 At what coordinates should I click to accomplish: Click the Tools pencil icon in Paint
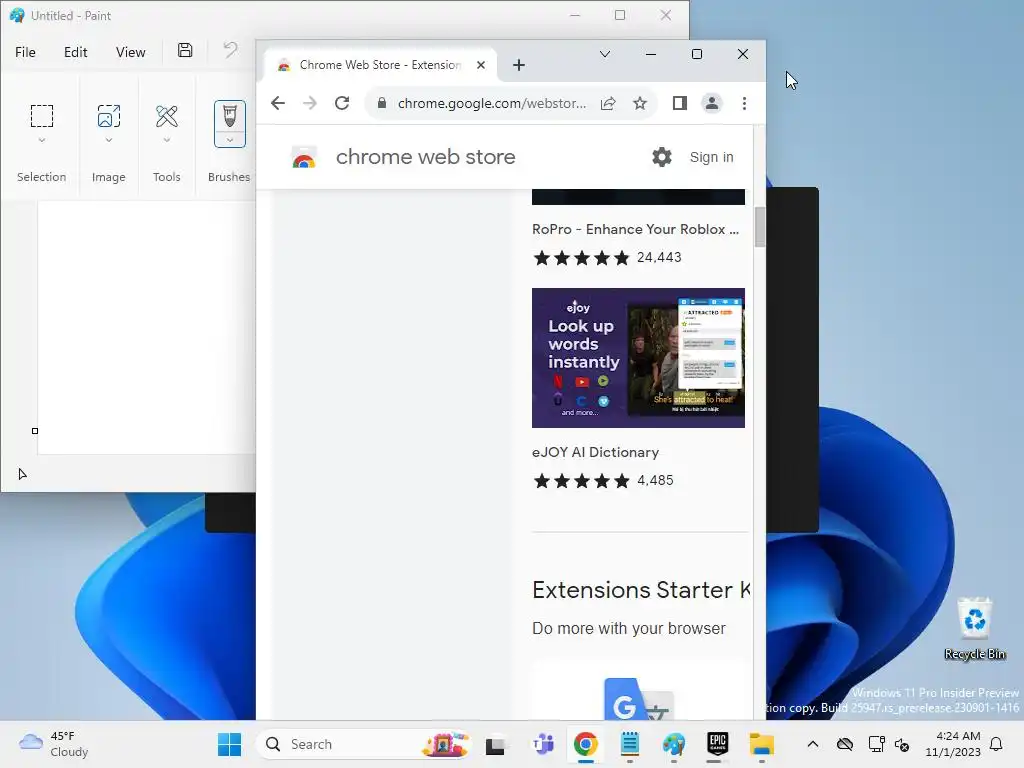(167, 116)
